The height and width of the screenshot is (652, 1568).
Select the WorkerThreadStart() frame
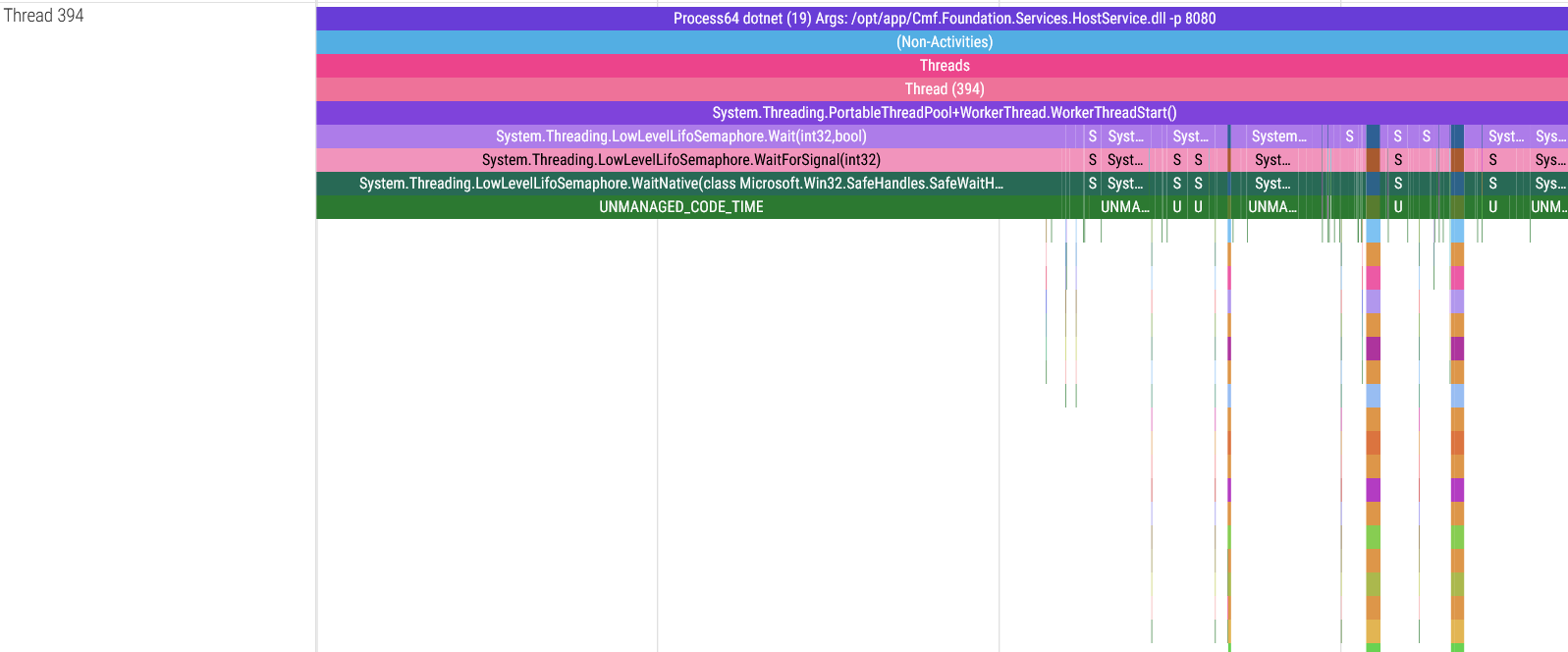pyautogui.click(x=943, y=113)
